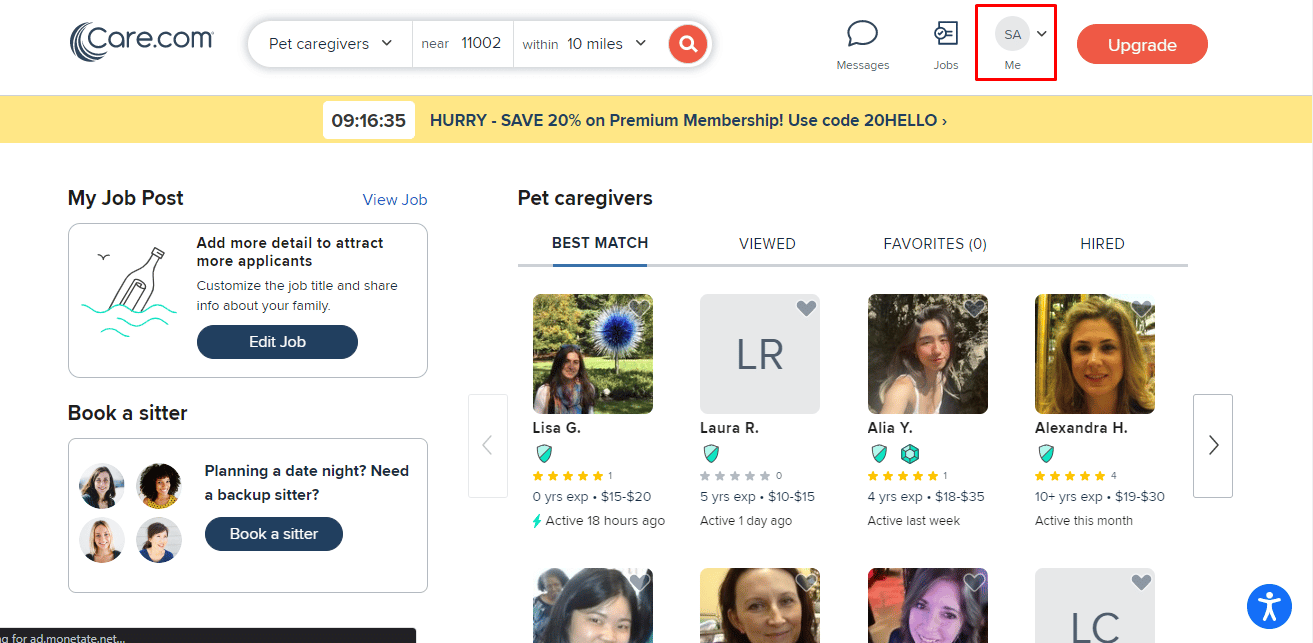Click Alexandra H.'s five-star rating
This screenshot has height=643, width=1313.
pyautogui.click(x=1070, y=476)
